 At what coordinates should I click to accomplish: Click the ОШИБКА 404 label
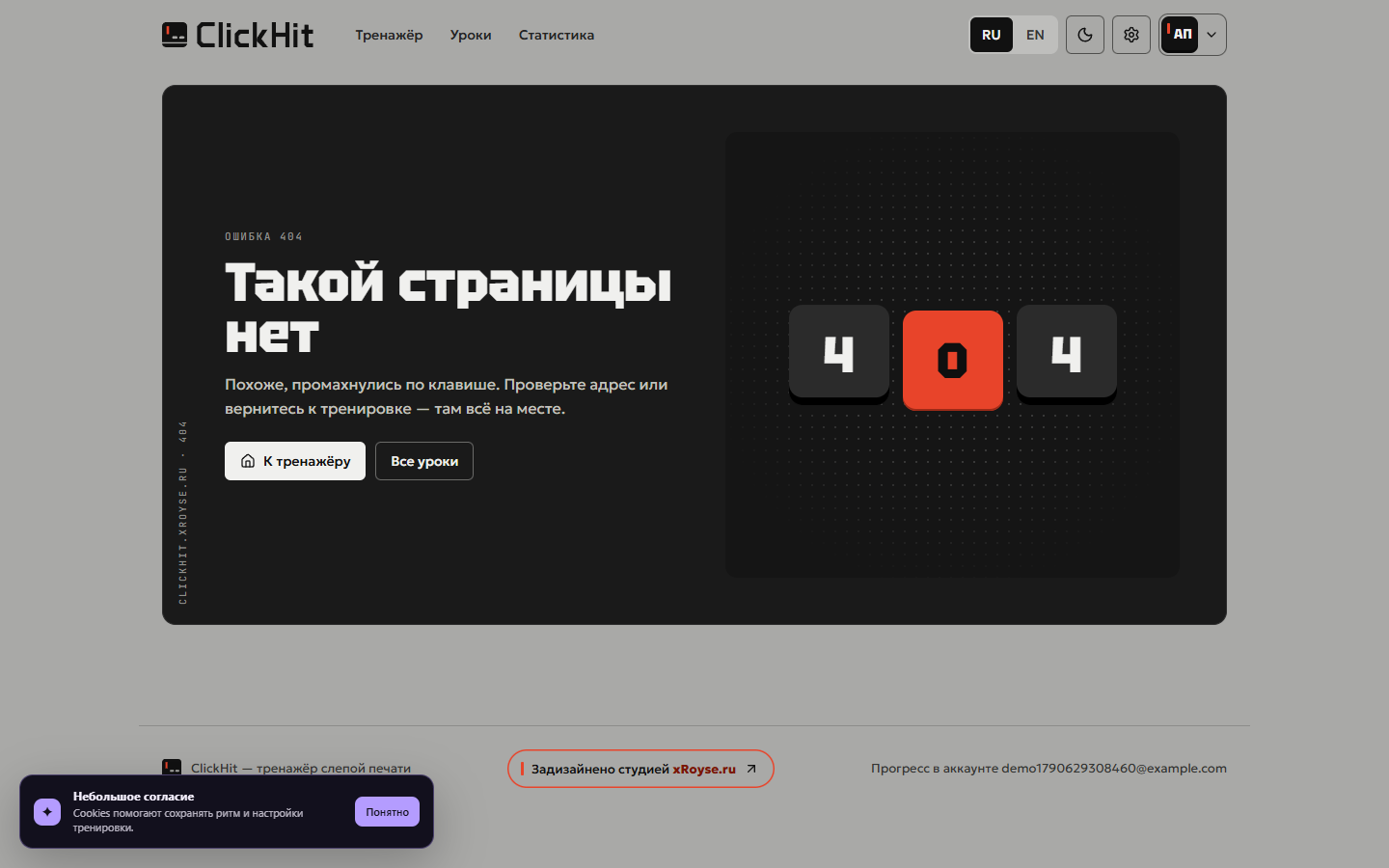tap(263, 236)
